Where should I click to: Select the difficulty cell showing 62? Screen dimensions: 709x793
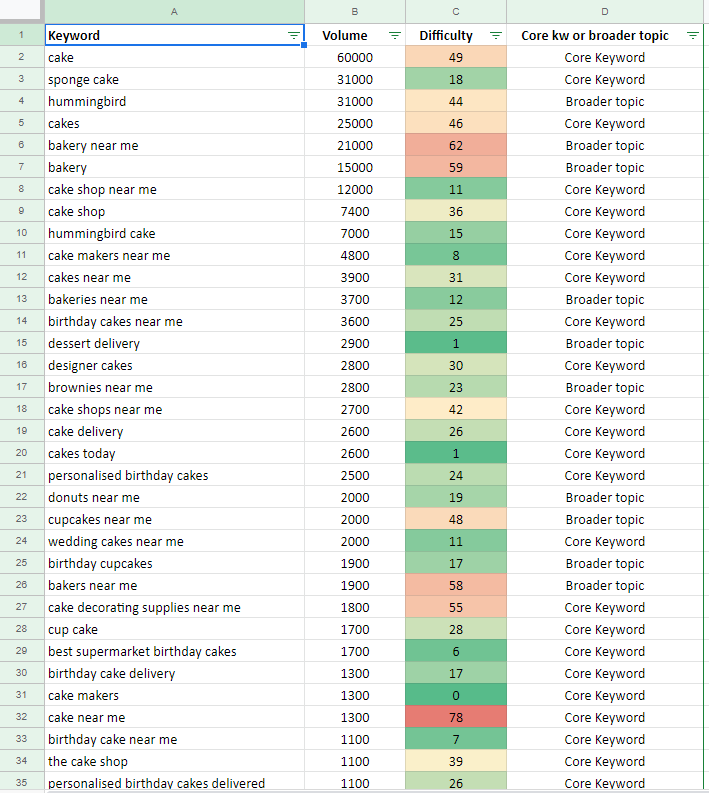(x=456, y=145)
